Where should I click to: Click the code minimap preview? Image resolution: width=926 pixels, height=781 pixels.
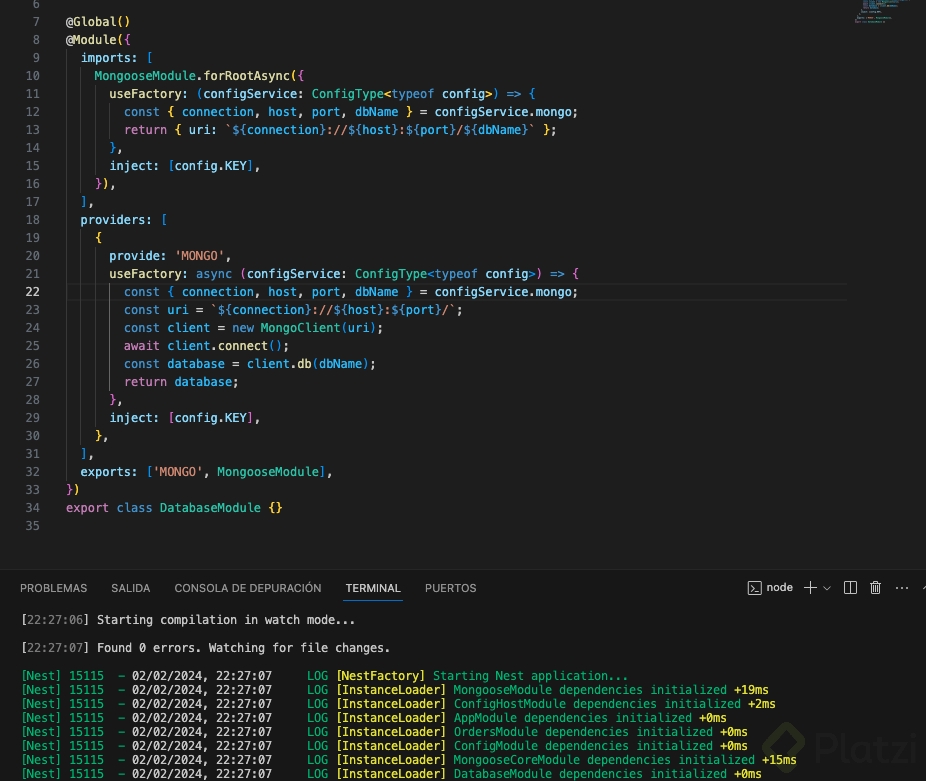(x=881, y=12)
